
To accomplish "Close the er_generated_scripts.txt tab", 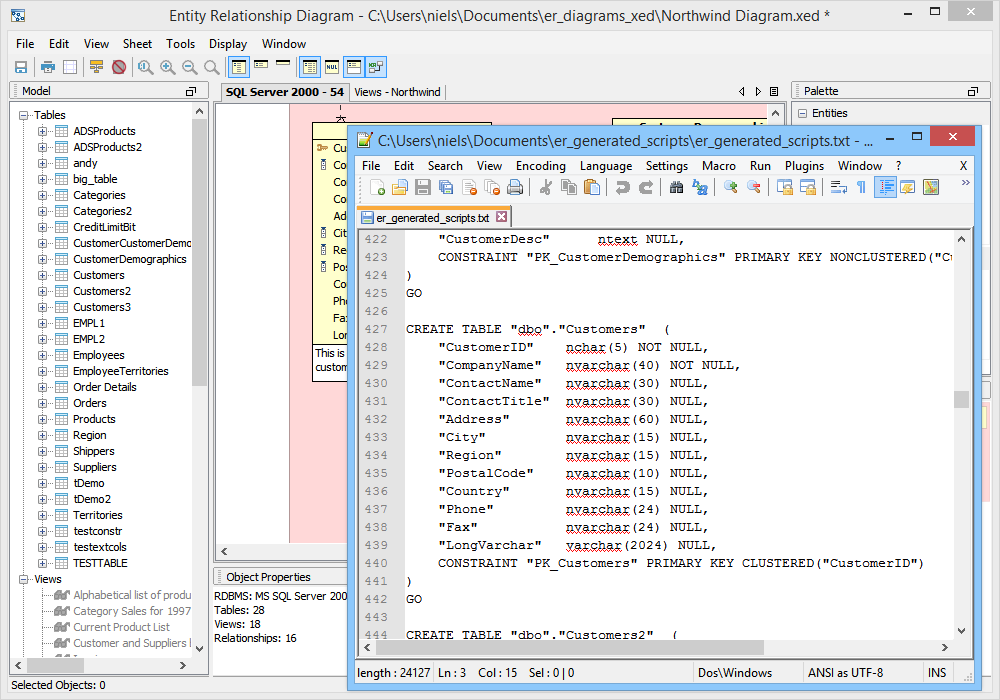I will click(502, 217).
